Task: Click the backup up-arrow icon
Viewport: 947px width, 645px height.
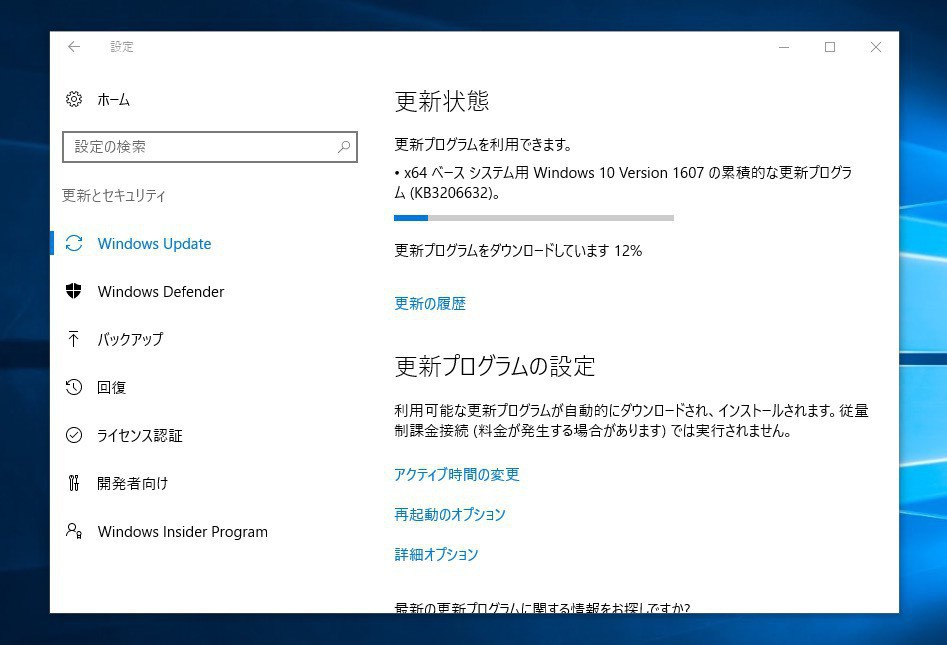Action: [74, 339]
